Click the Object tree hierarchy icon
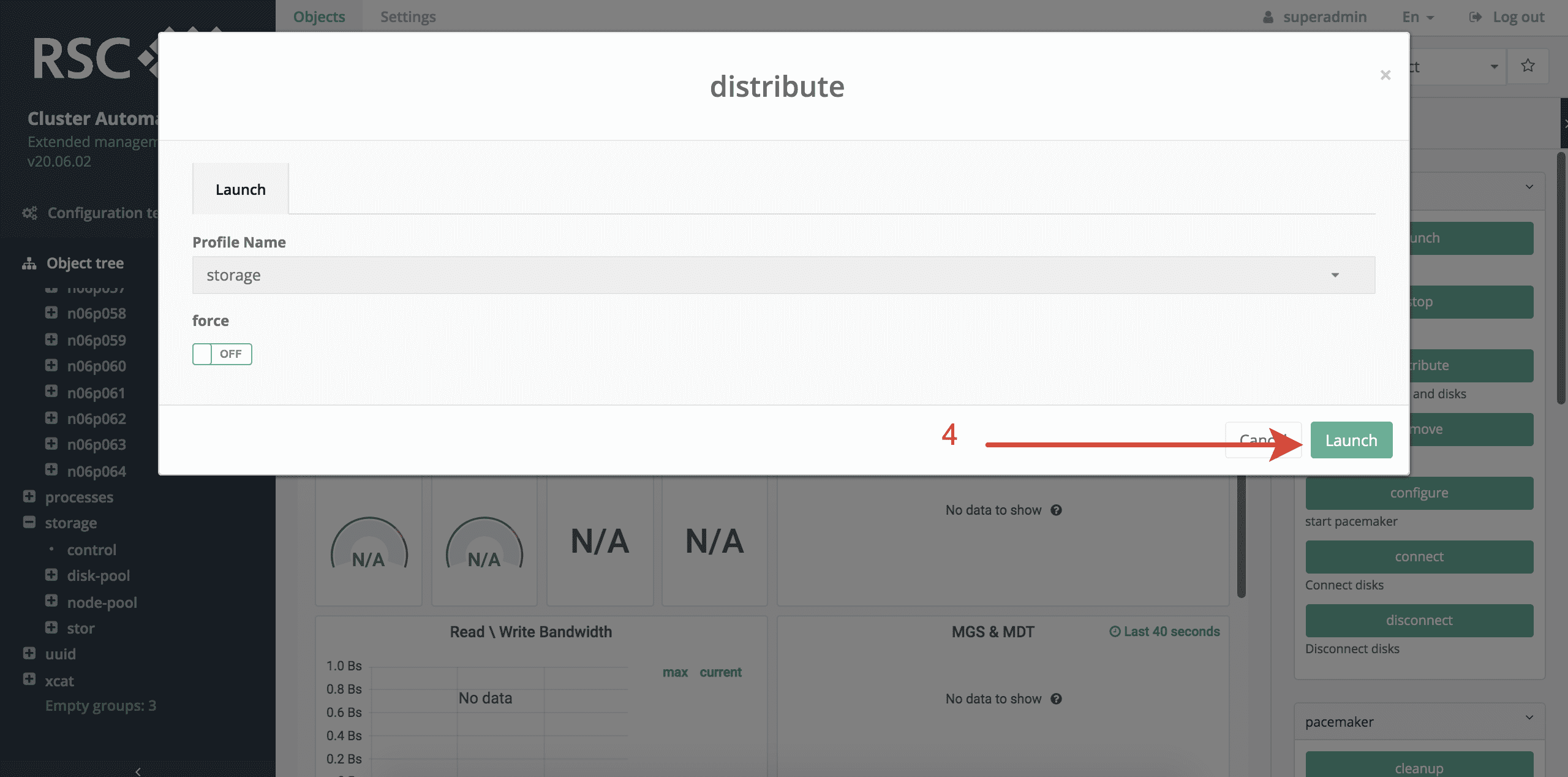 coord(29,263)
